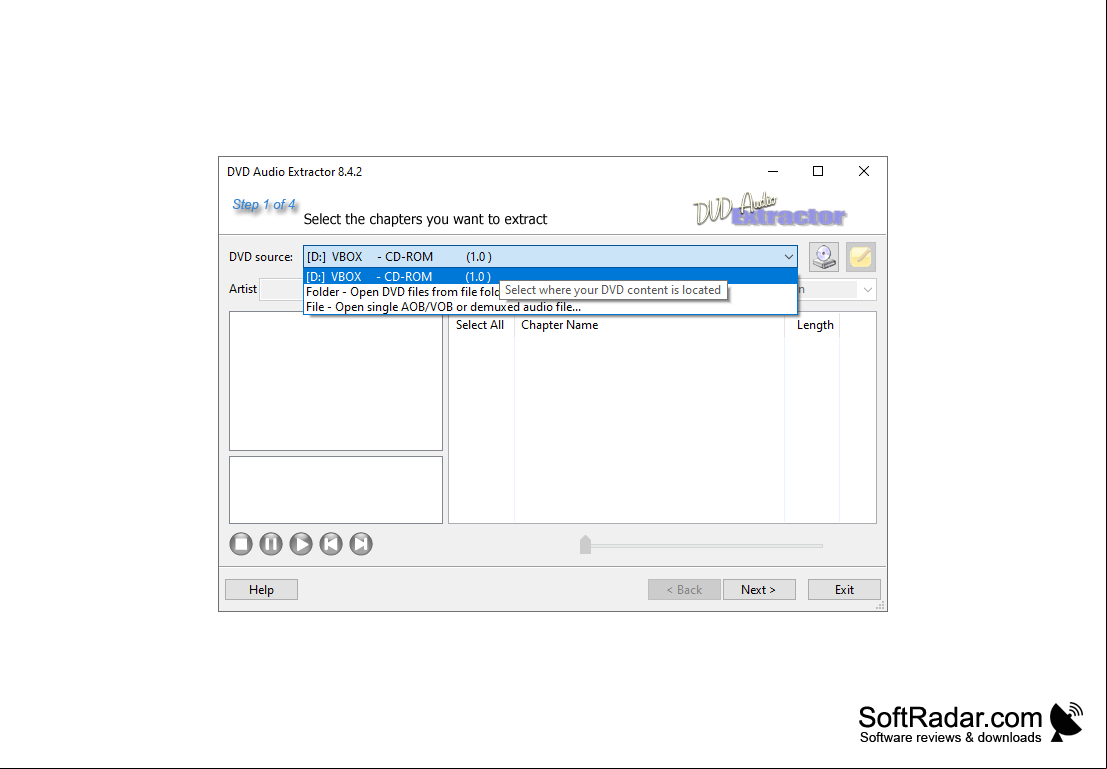This screenshot has width=1107, height=769.
Task: Click the Select All column header
Action: click(x=480, y=325)
